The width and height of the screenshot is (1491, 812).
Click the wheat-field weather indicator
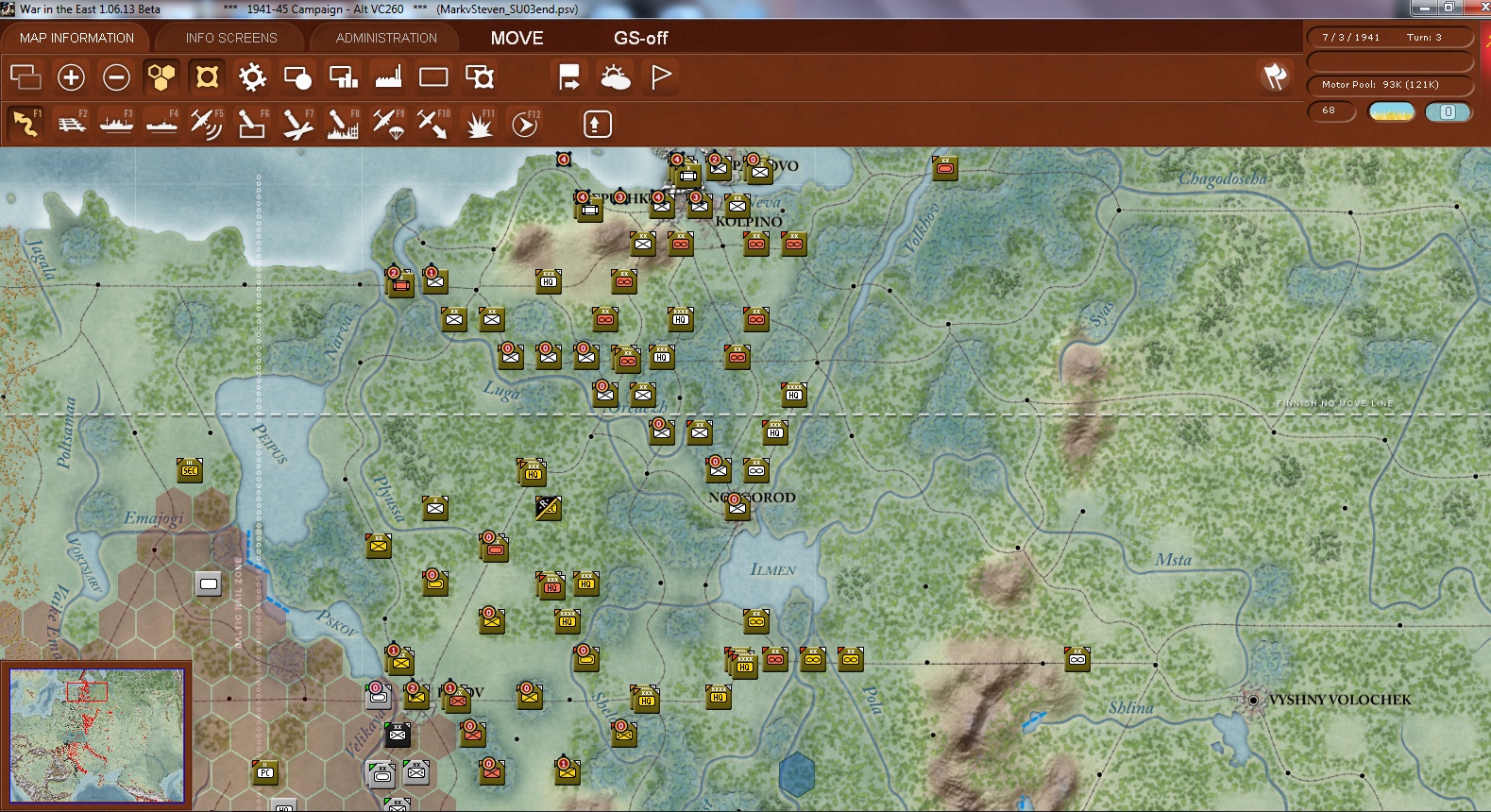point(1392,111)
